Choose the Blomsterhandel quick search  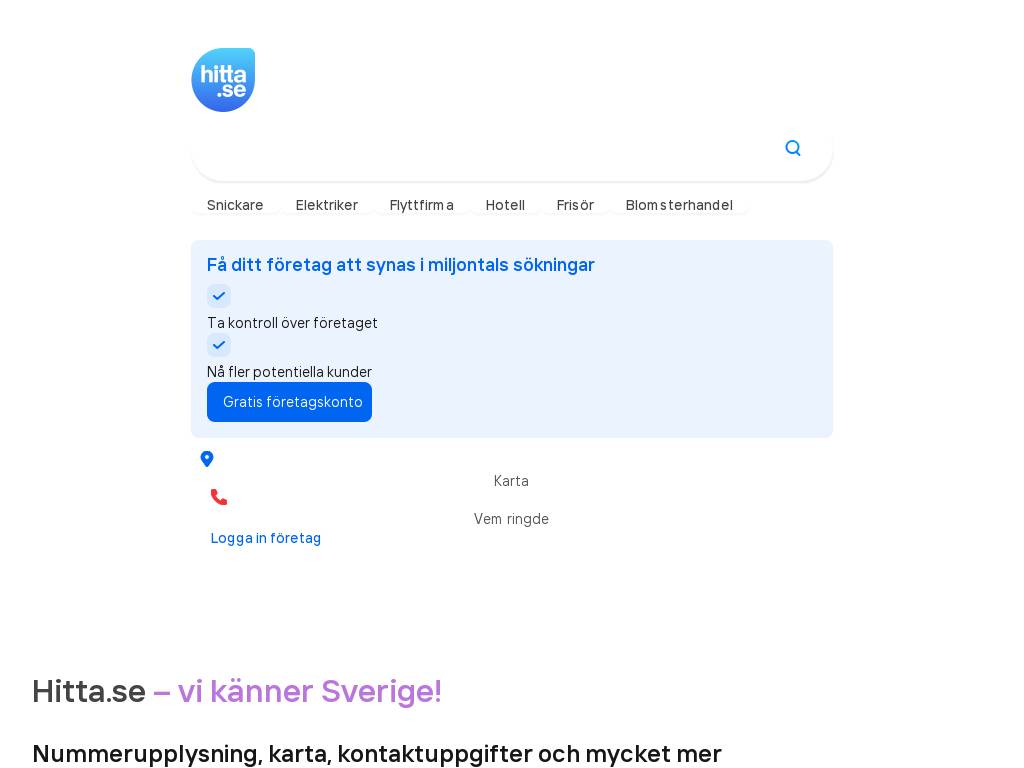point(679,205)
